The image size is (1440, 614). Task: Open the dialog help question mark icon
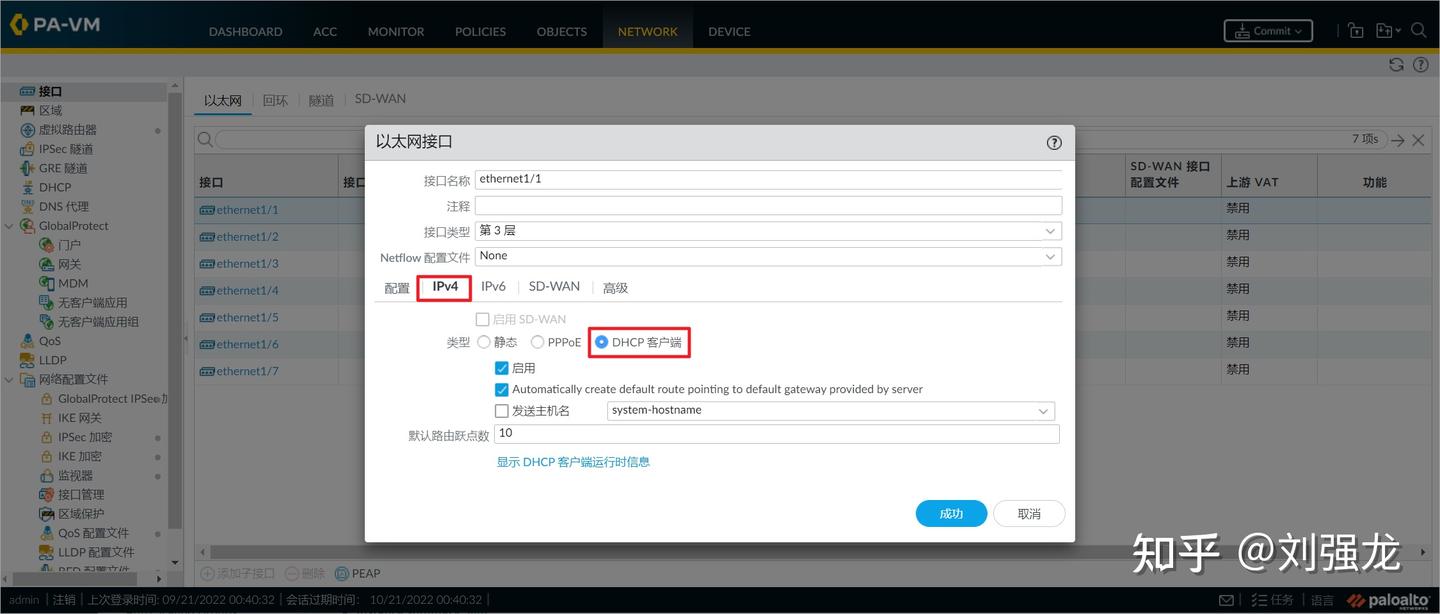coord(1052,141)
